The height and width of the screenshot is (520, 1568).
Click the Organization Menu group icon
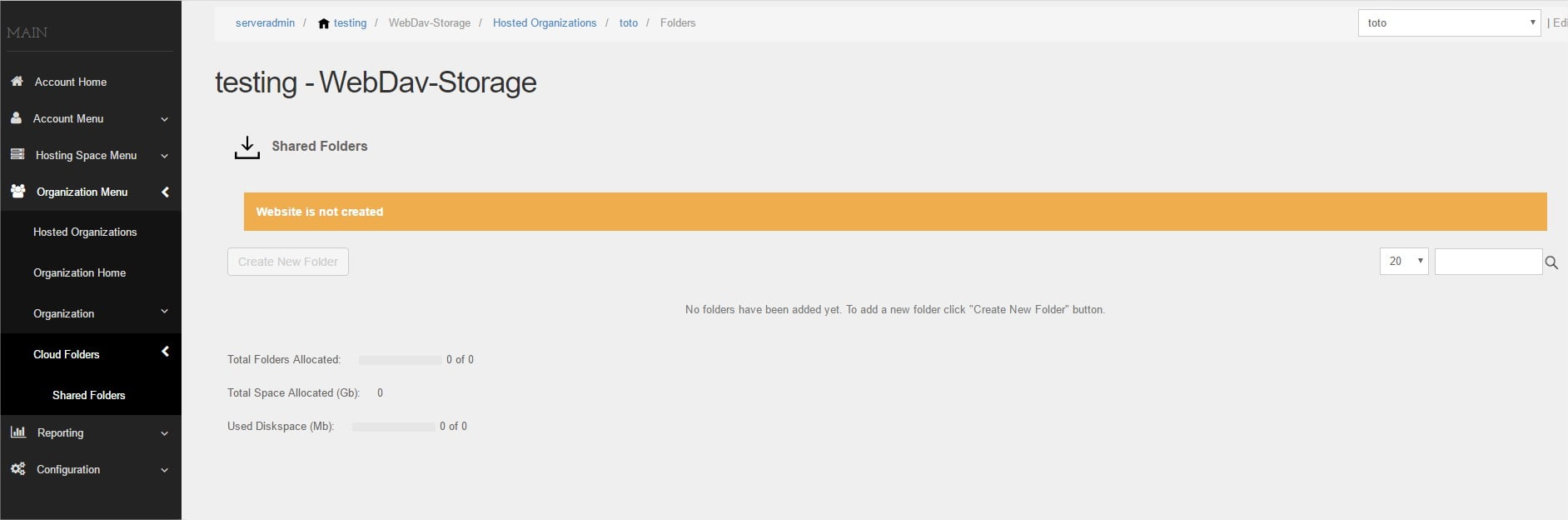click(x=18, y=192)
